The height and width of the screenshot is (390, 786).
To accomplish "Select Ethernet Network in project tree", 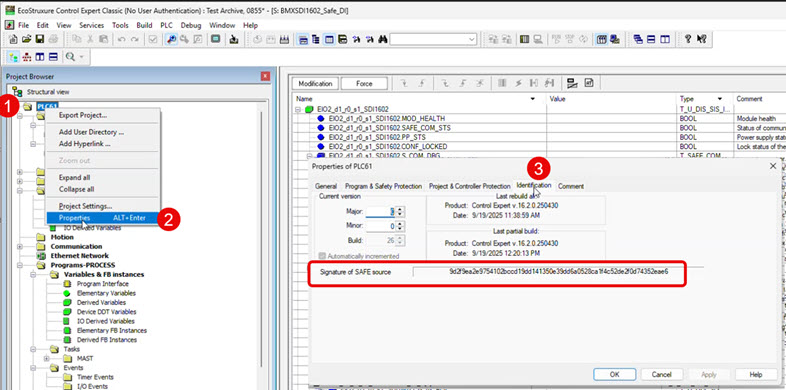I will [79, 256].
